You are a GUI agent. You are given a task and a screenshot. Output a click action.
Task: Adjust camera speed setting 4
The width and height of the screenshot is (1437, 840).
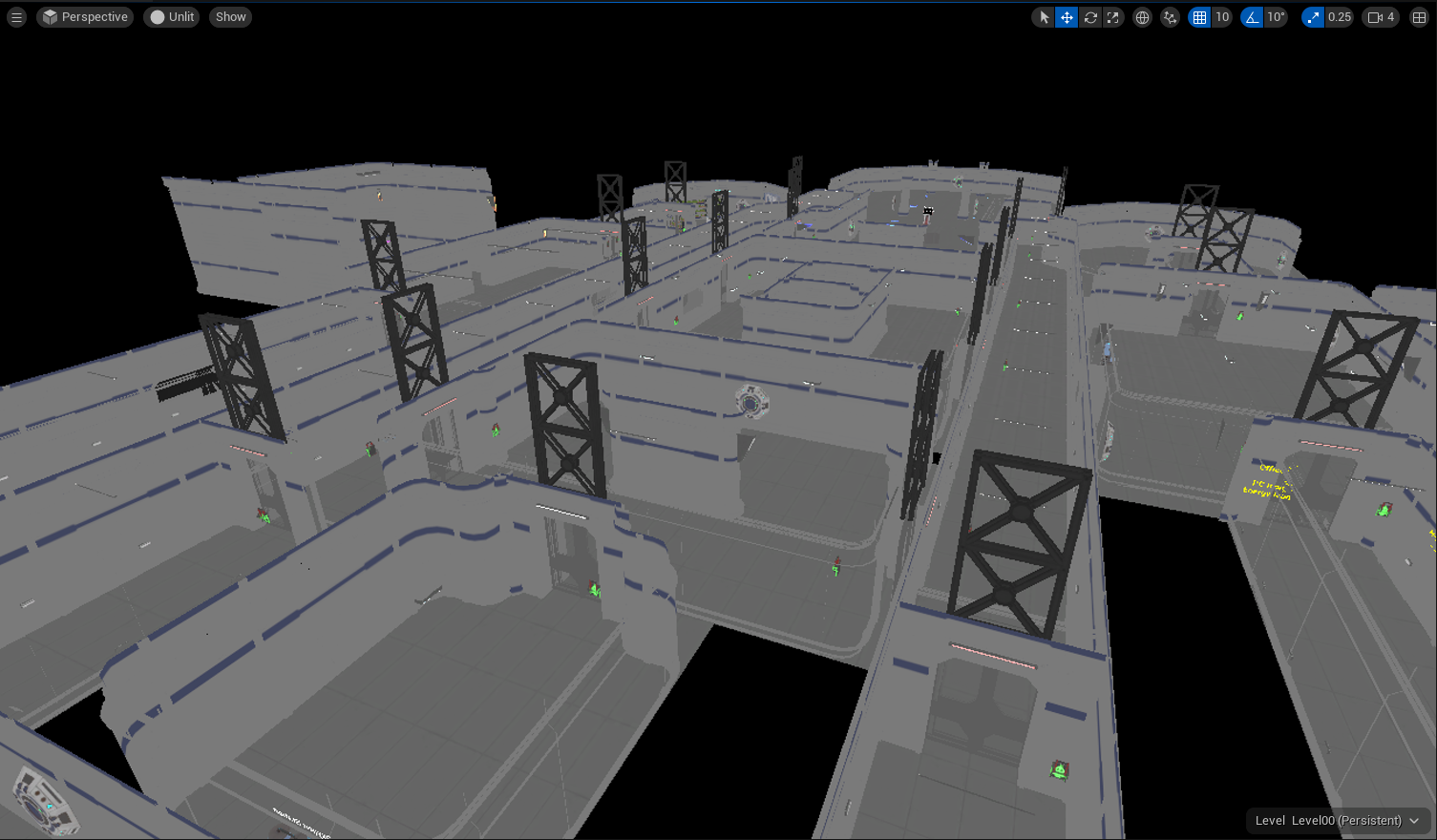point(1381,17)
